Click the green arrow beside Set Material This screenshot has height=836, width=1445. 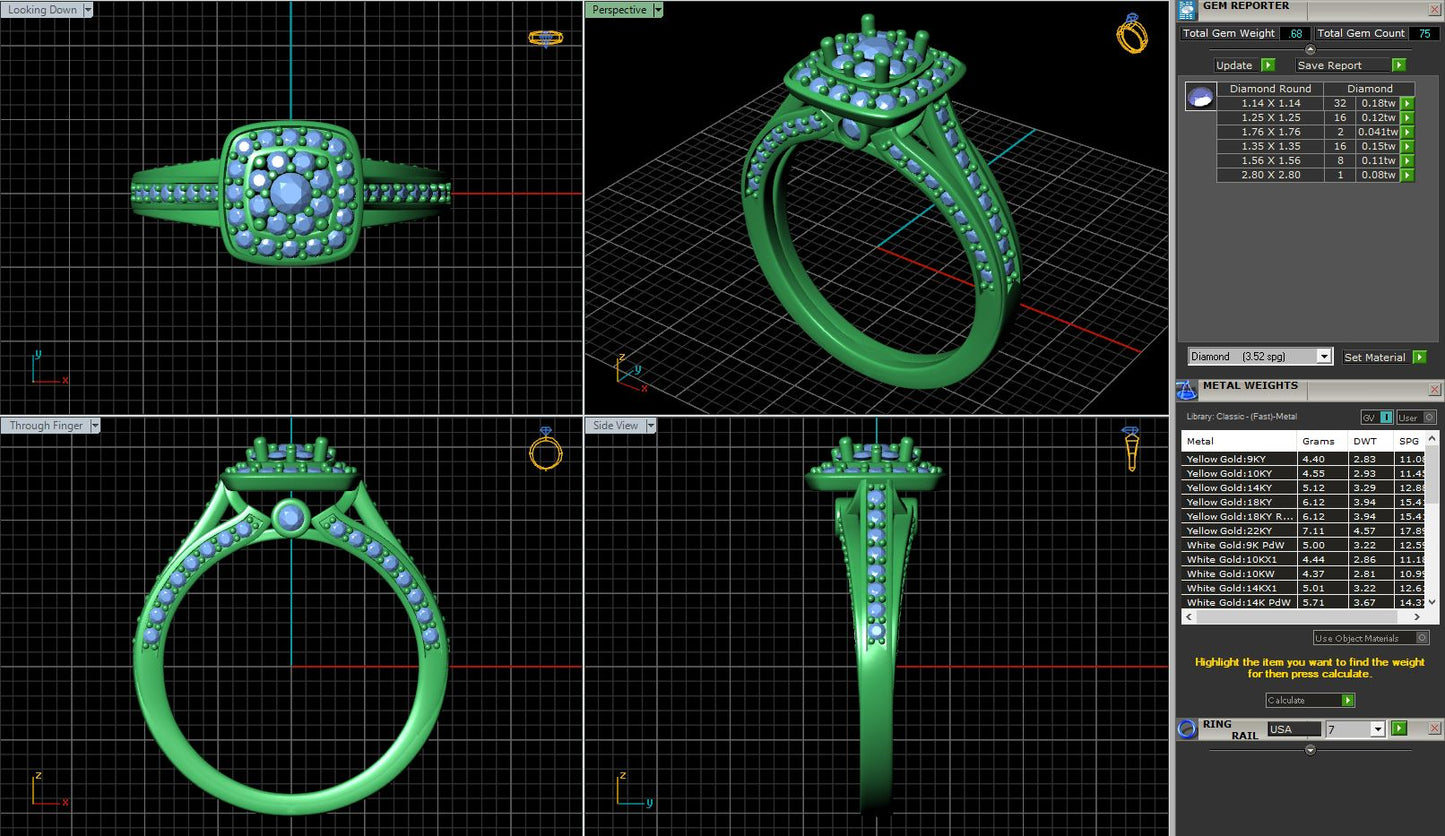point(1421,356)
